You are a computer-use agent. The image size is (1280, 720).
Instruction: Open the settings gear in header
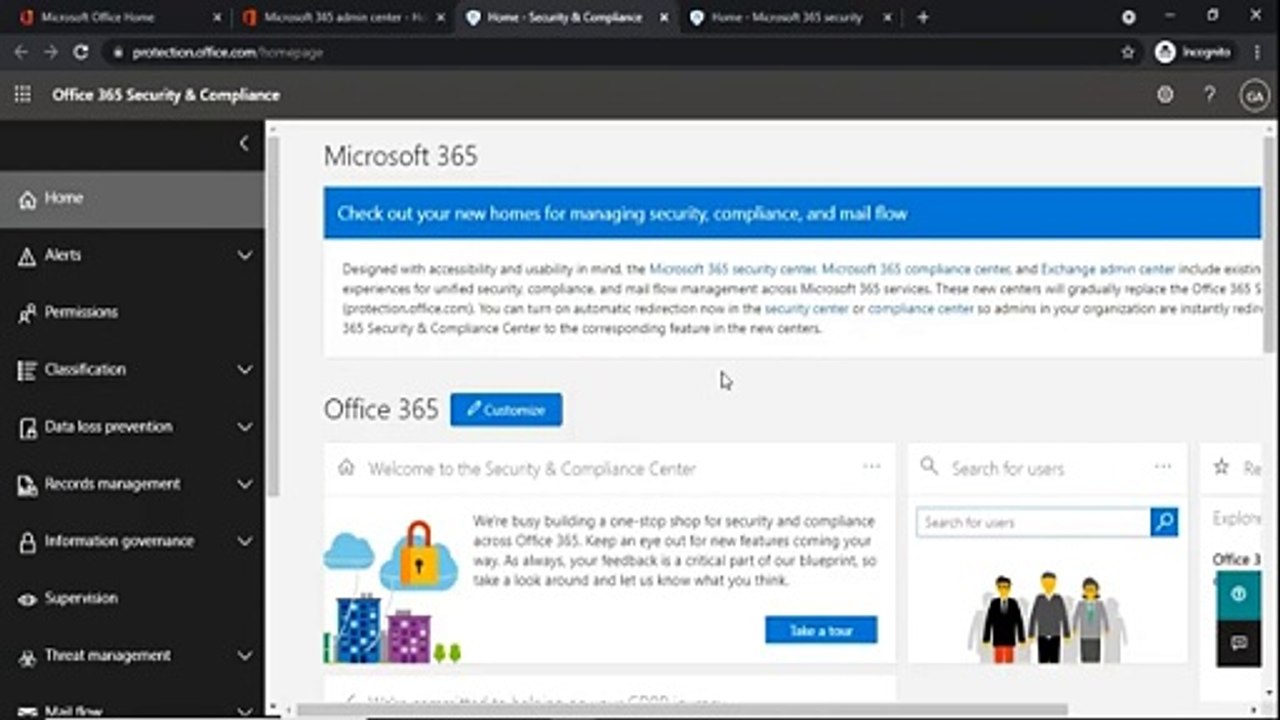pos(1165,95)
